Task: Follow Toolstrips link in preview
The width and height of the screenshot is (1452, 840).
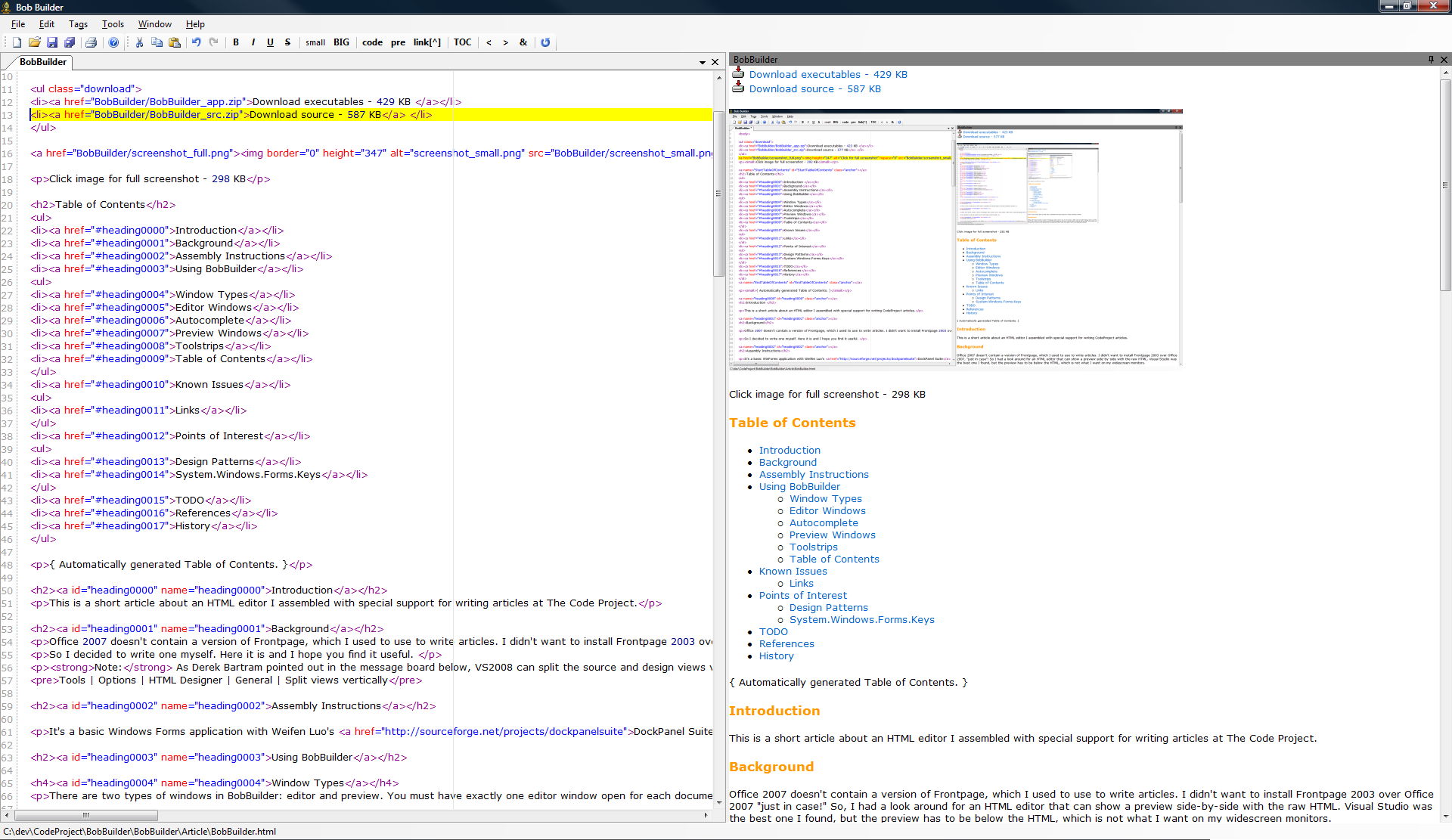Action: click(x=814, y=547)
